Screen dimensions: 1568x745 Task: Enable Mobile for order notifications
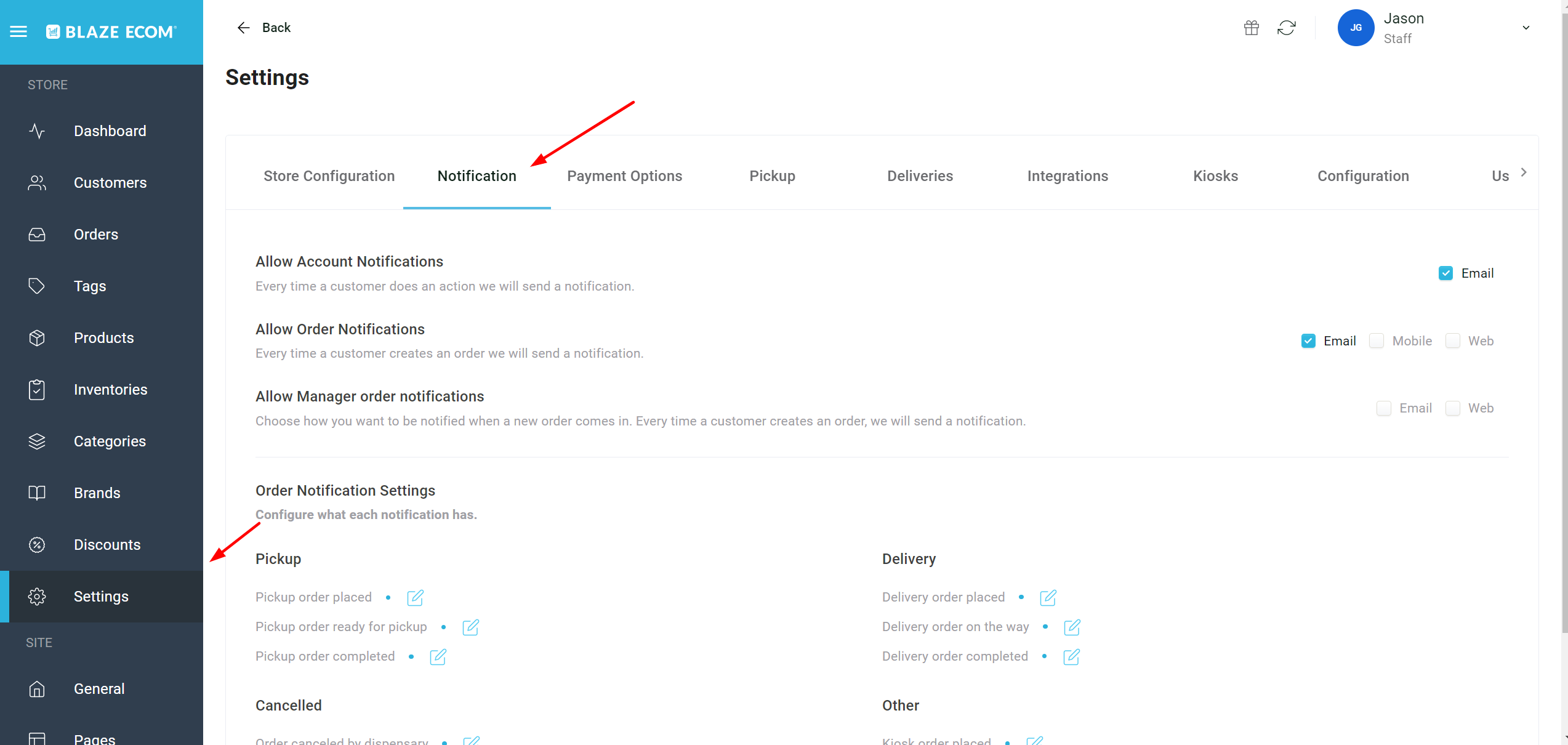pyautogui.click(x=1377, y=341)
